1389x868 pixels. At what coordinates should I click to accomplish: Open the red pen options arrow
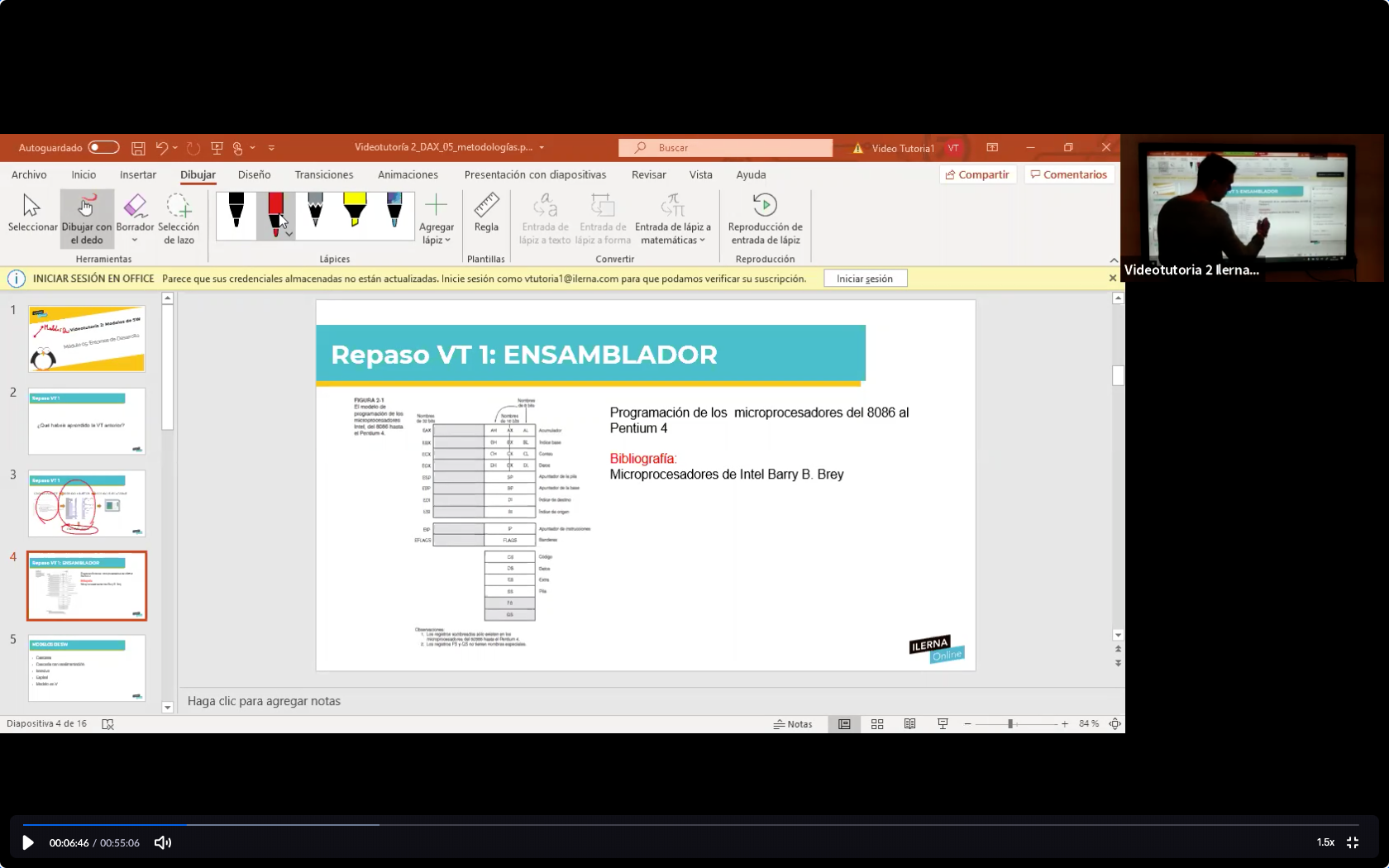pos(289,235)
